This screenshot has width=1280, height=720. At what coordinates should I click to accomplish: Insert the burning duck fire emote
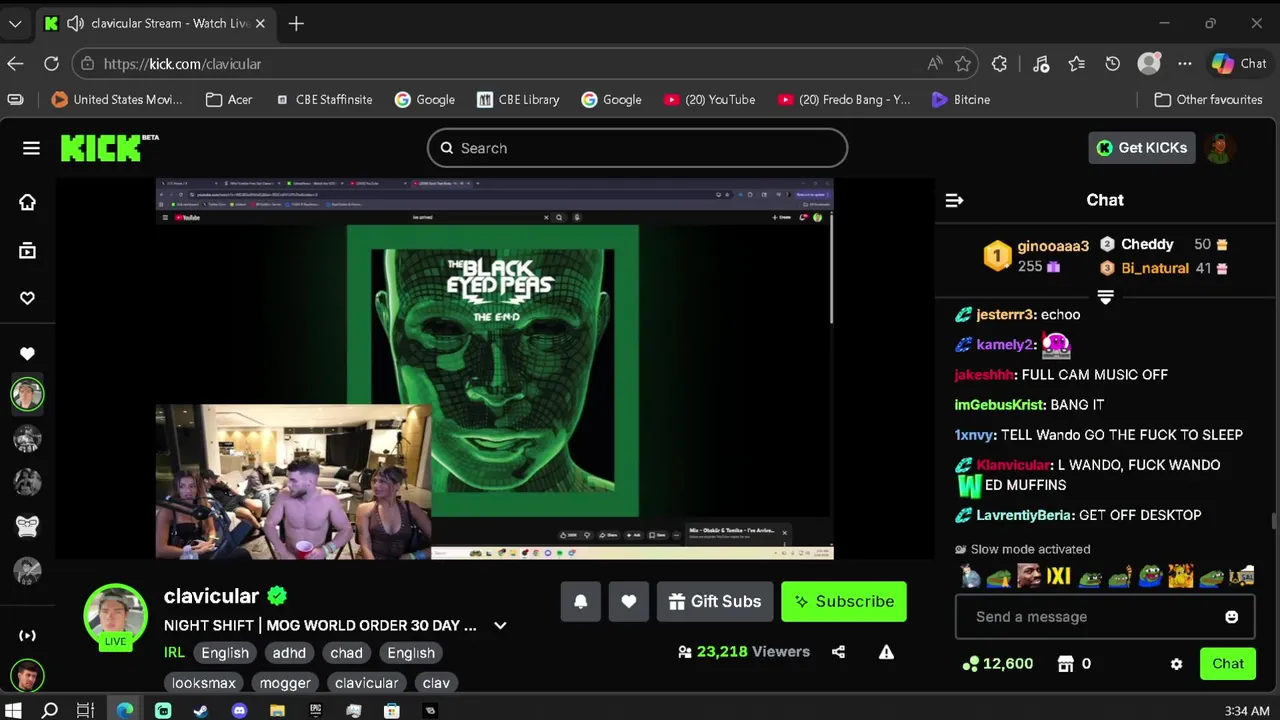pos(1181,576)
